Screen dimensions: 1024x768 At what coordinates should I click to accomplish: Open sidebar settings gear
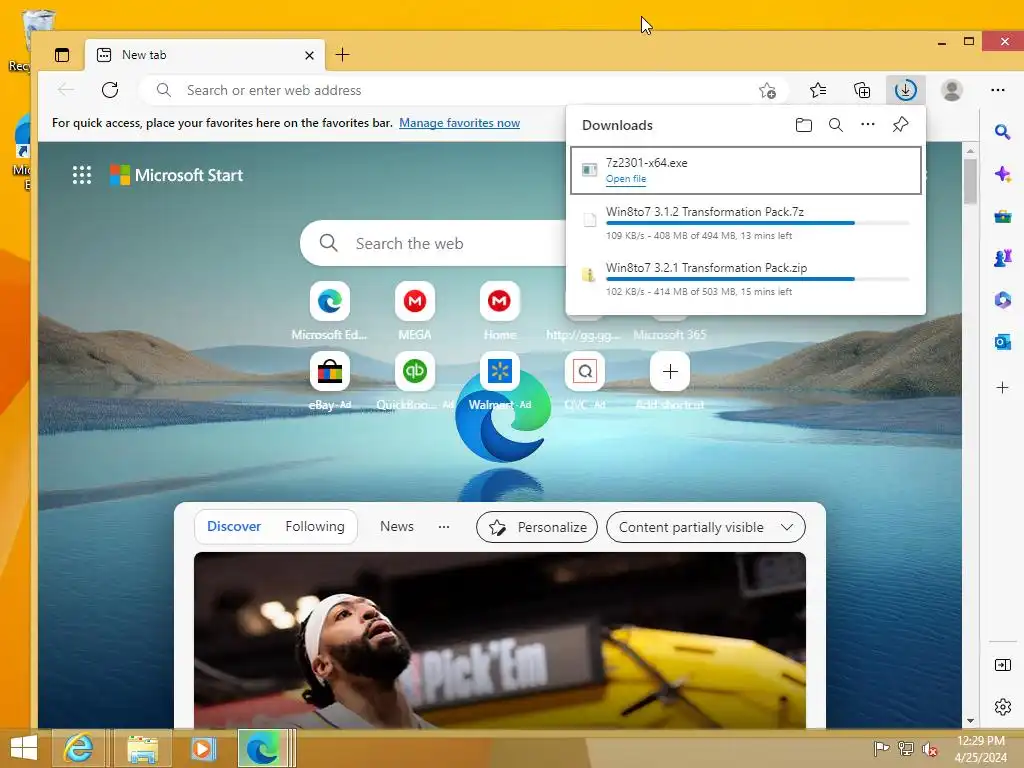pos(1002,707)
